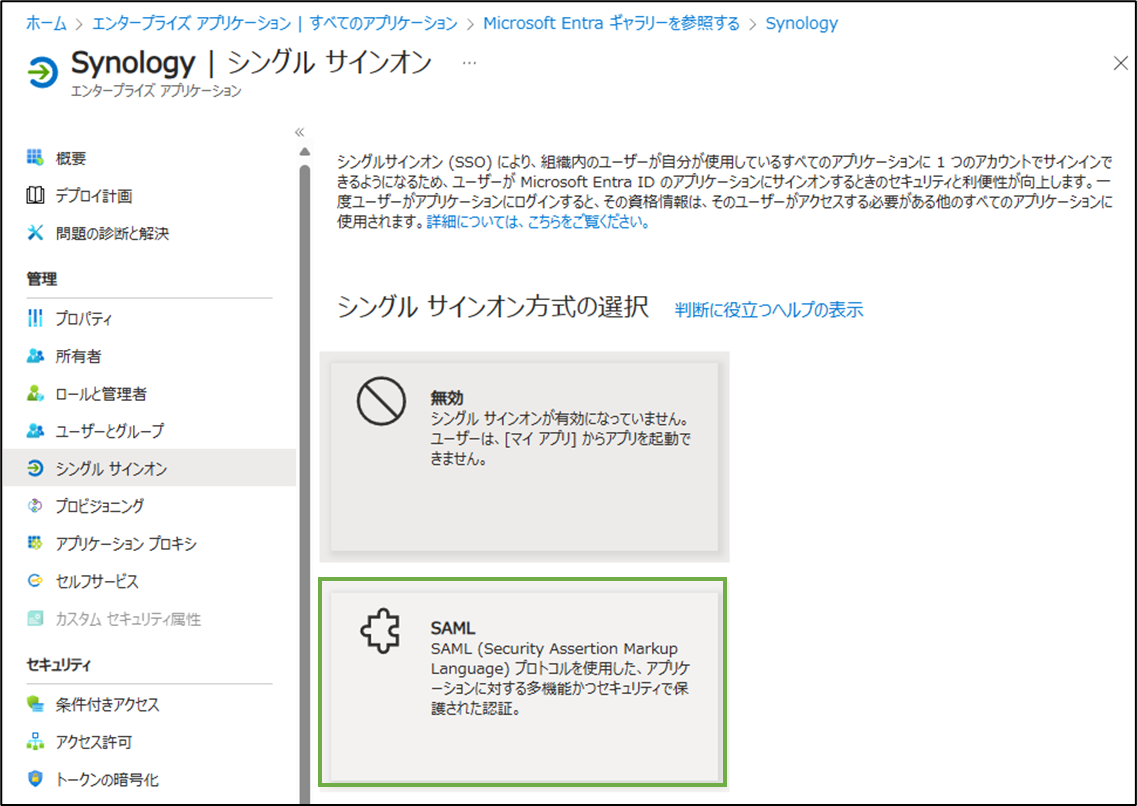Select シングル サインオン menu item
The height and width of the screenshot is (806, 1137).
coord(149,468)
